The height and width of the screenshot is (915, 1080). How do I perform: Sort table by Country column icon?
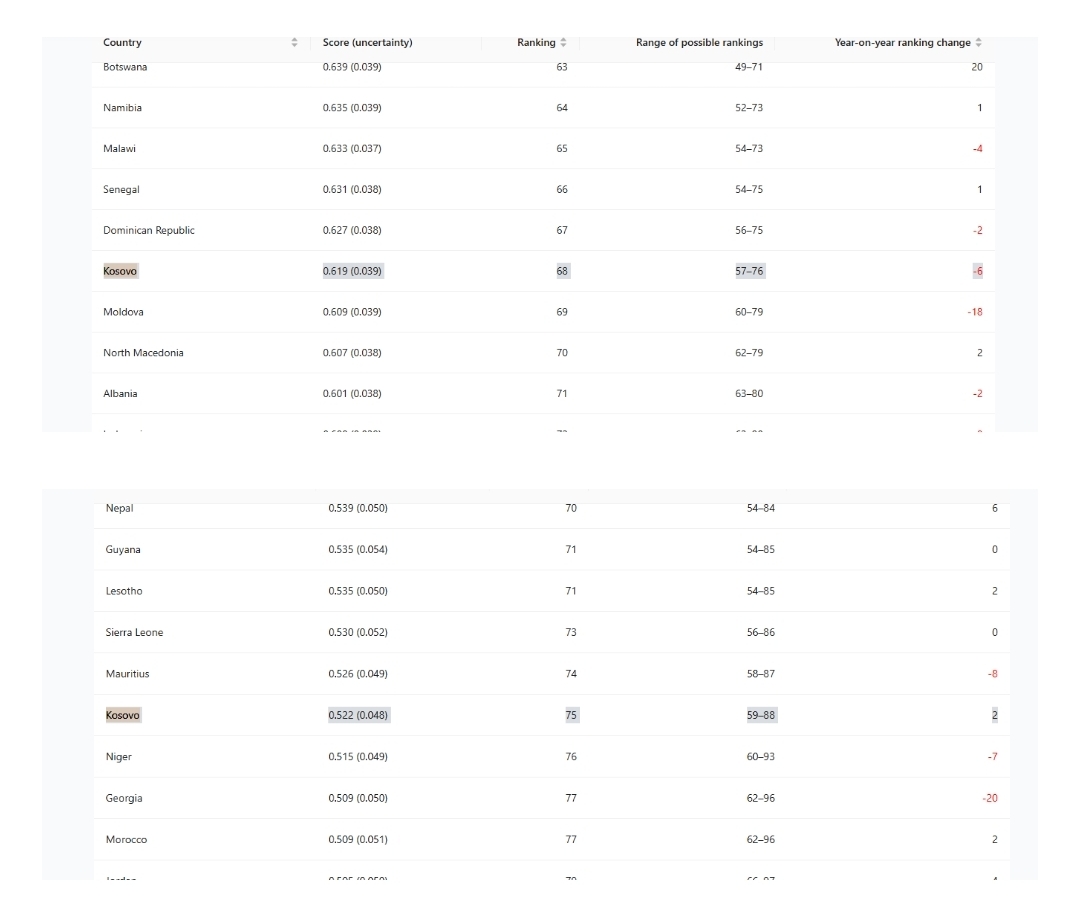pyautogui.click(x=294, y=43)
